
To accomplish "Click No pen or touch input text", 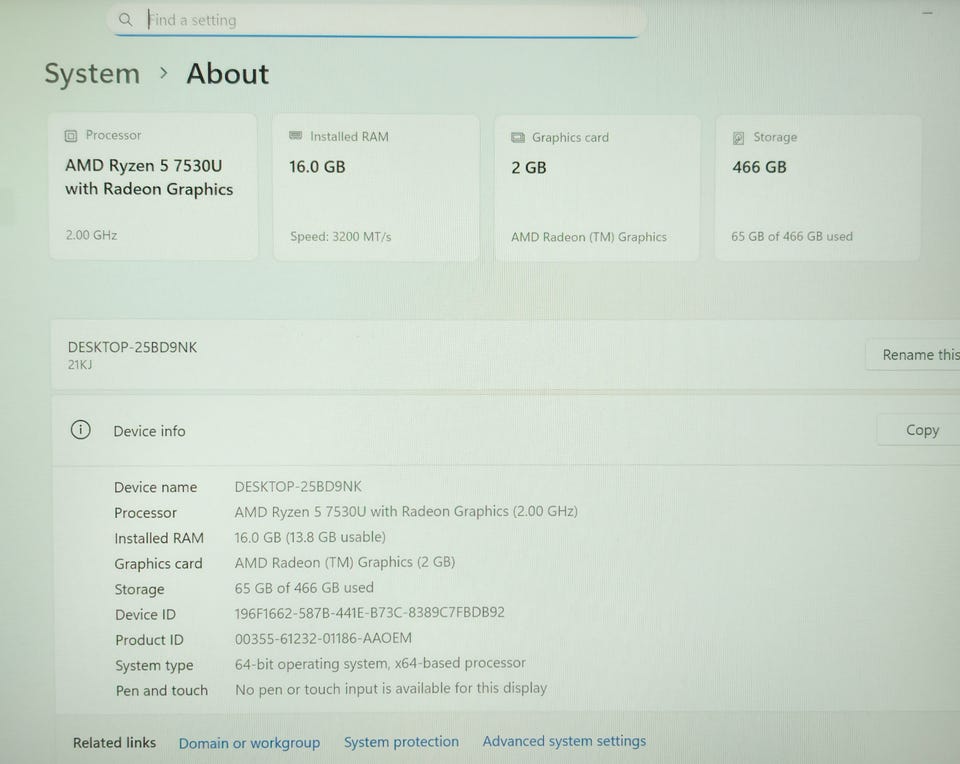I will 391,689.
